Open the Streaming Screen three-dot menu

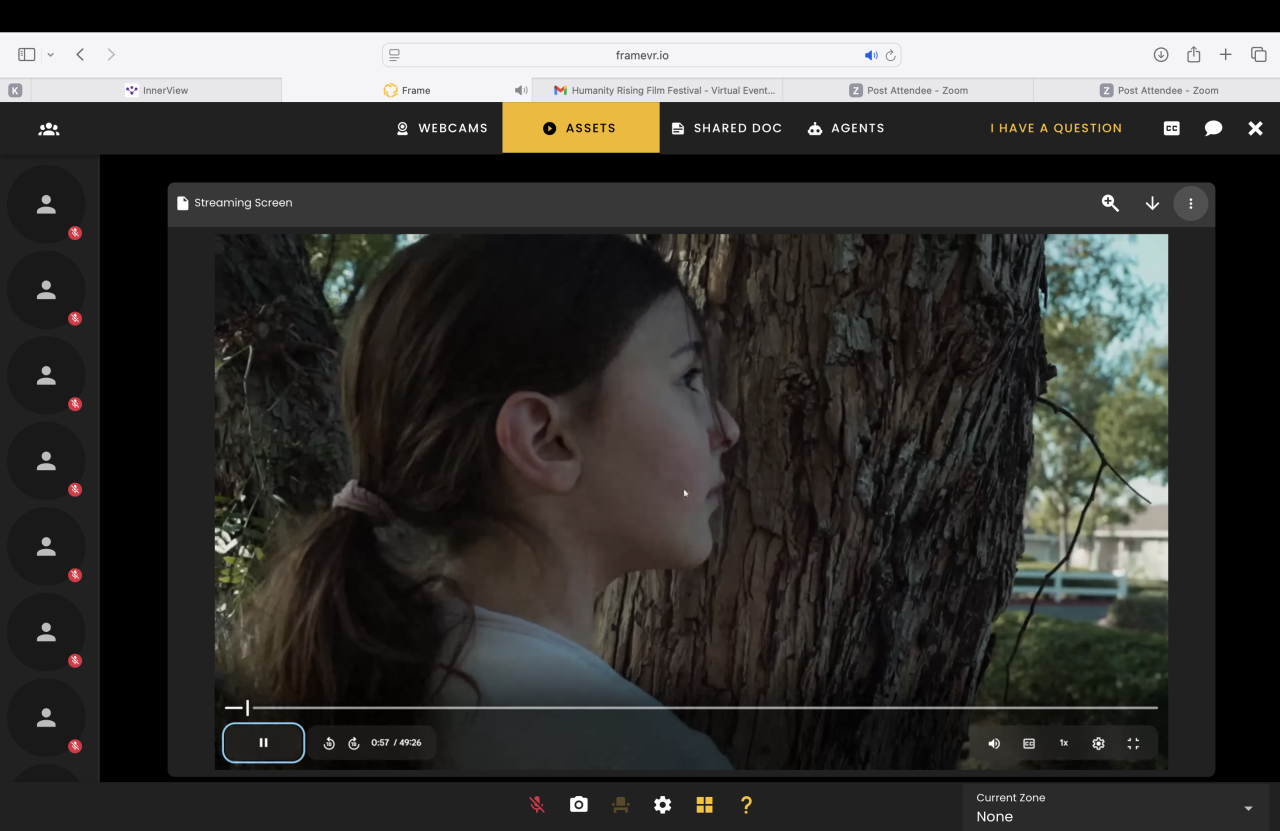[x=1190, y=203]
